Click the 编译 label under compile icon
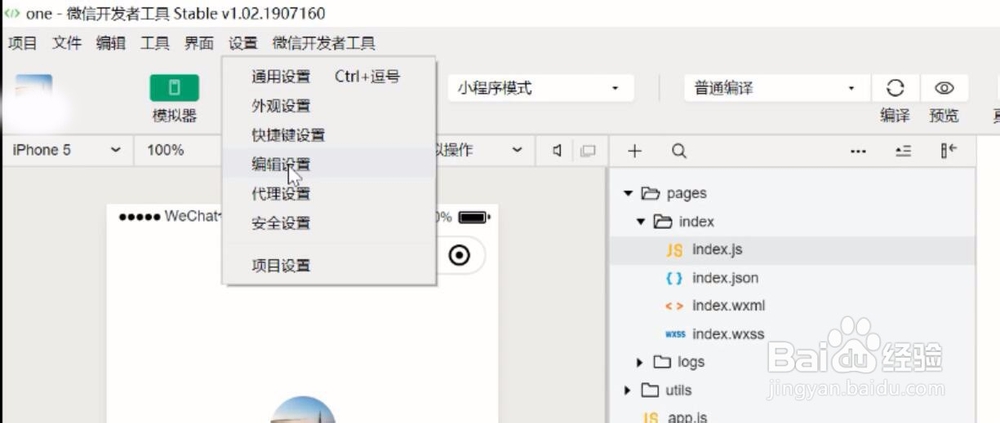The width and height of the screenshot is (1000, 423). [x=895, y=115]
